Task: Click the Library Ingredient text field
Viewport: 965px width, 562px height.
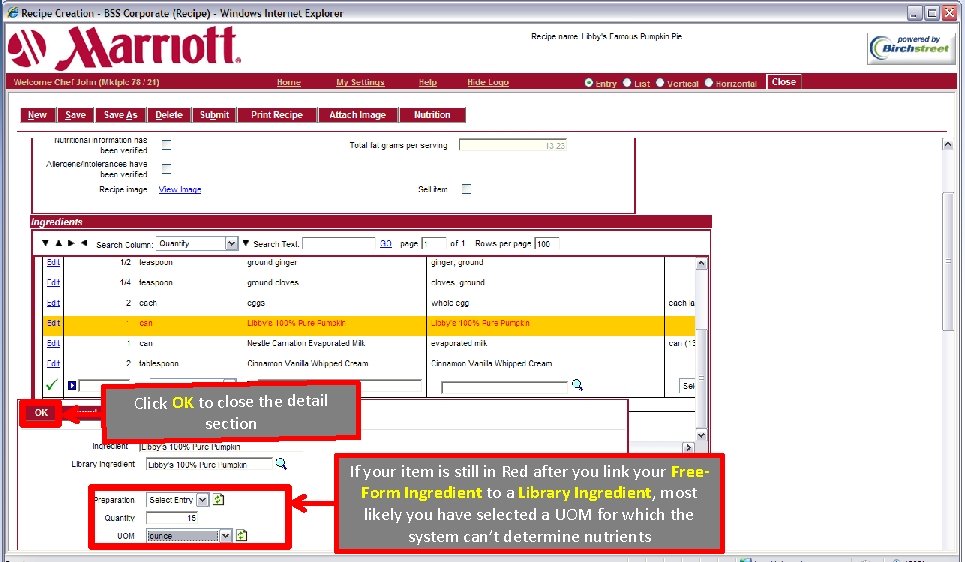Action: pos(209,465)
